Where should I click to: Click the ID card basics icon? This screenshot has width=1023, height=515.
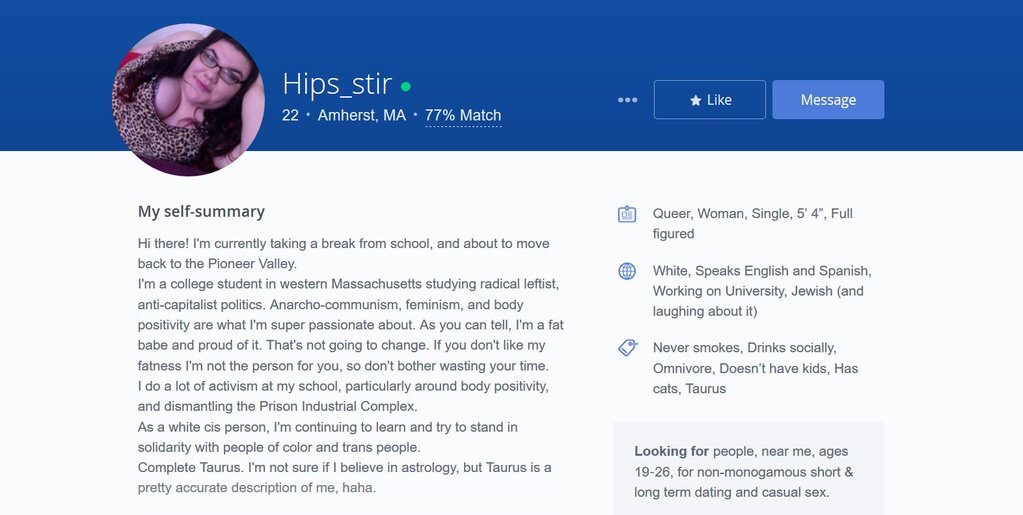tap(627, 214)
